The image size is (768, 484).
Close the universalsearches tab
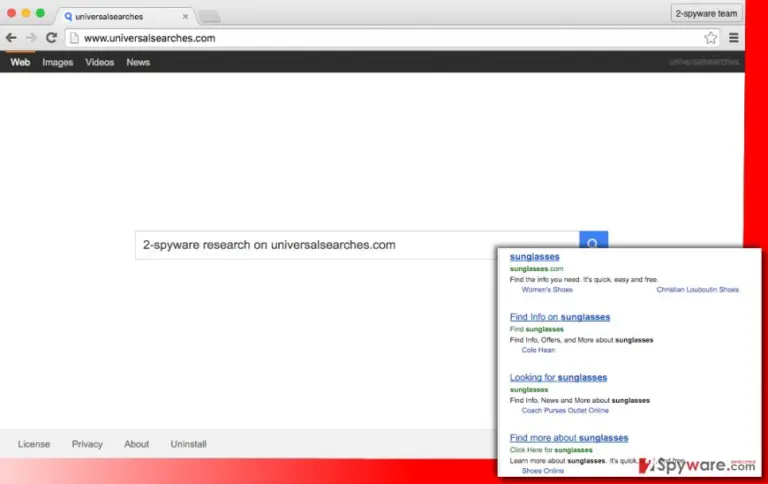pyautogui.click(x=185, y=17)
